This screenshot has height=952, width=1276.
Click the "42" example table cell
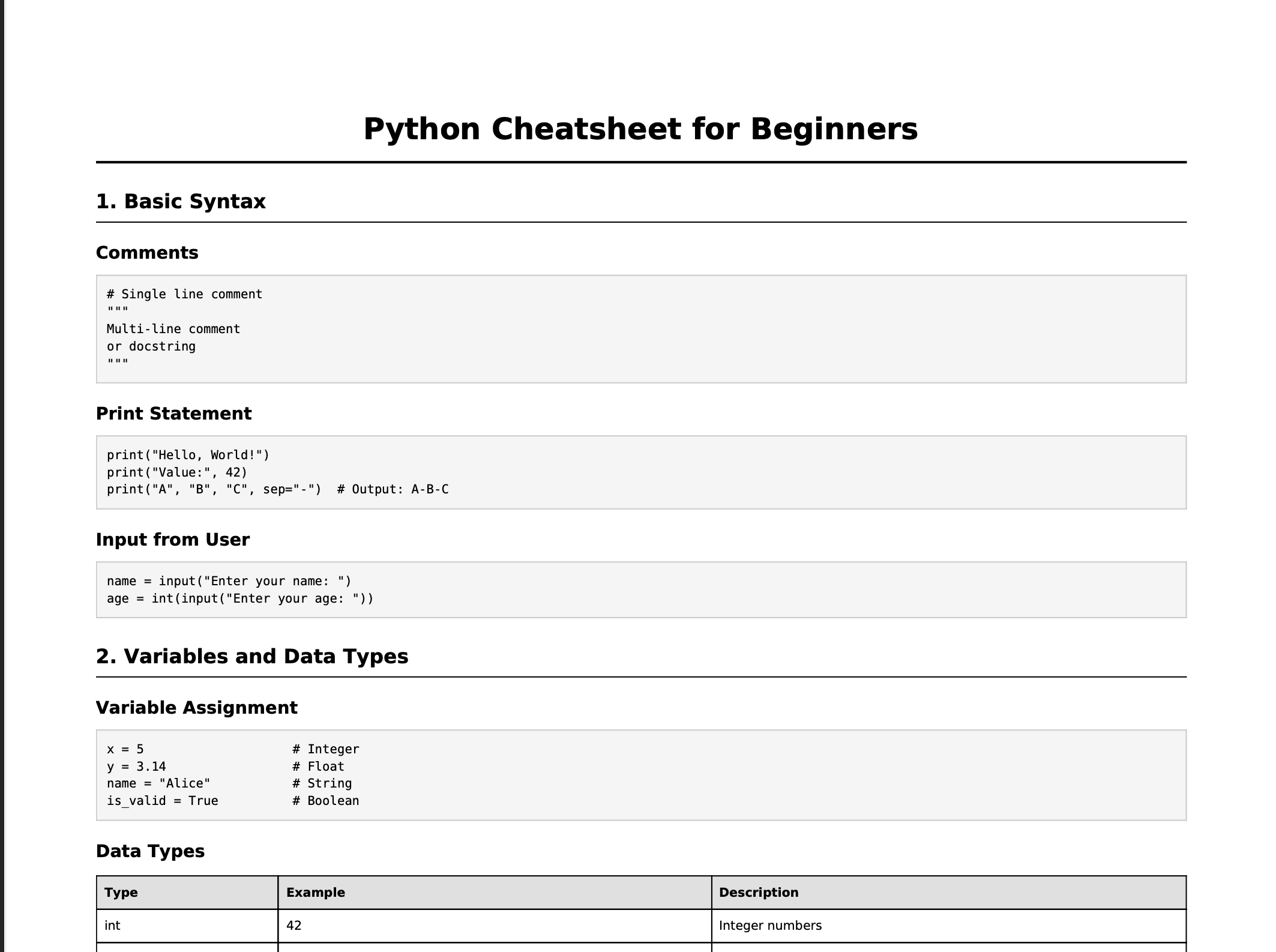coord(495,926)
